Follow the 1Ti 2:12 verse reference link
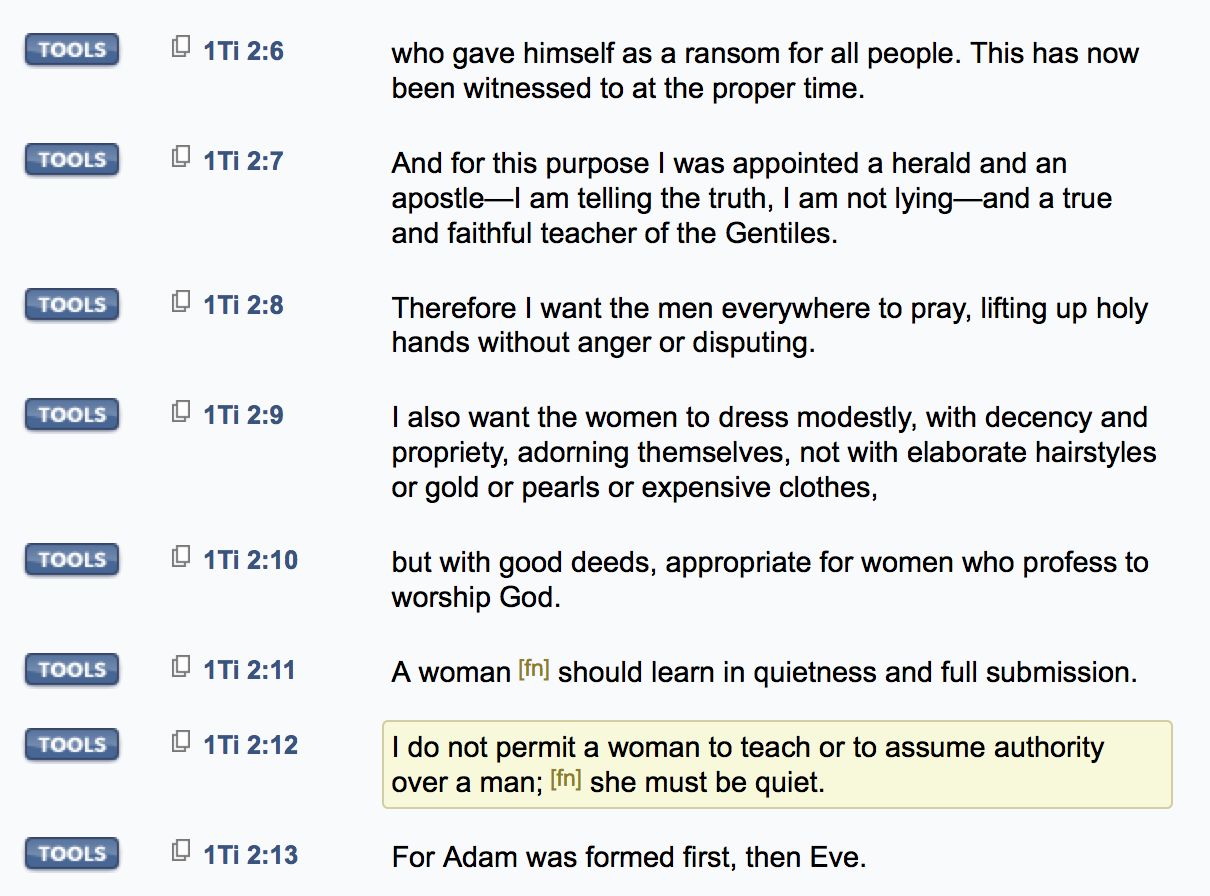The height and width of the screenshot is (896, 1210). pyautogui.click(x=251, y=745)
